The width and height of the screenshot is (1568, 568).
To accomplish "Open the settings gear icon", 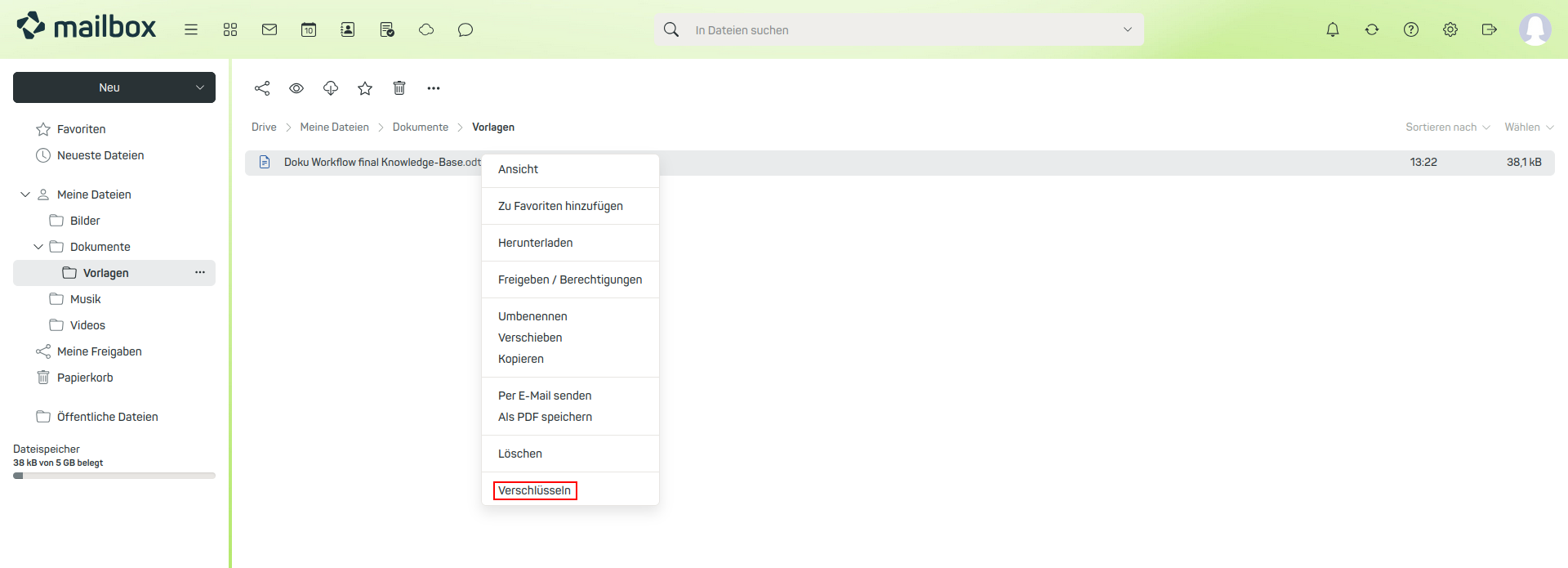I will tap(1450, 29).
